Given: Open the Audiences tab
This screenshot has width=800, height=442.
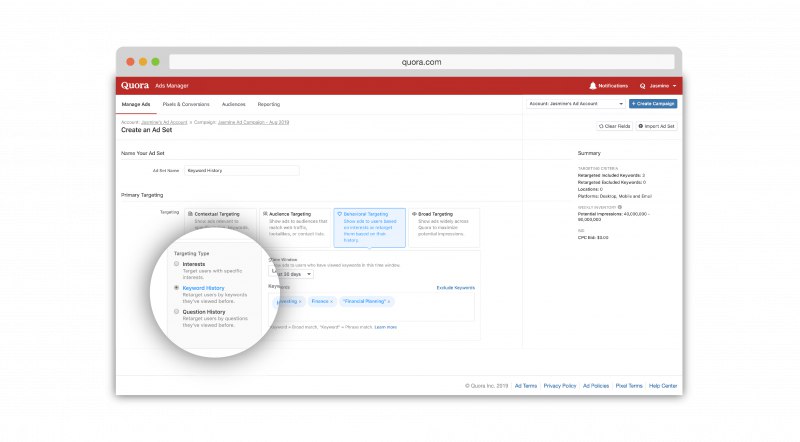Looking at the screenshot, I should 233,104.
